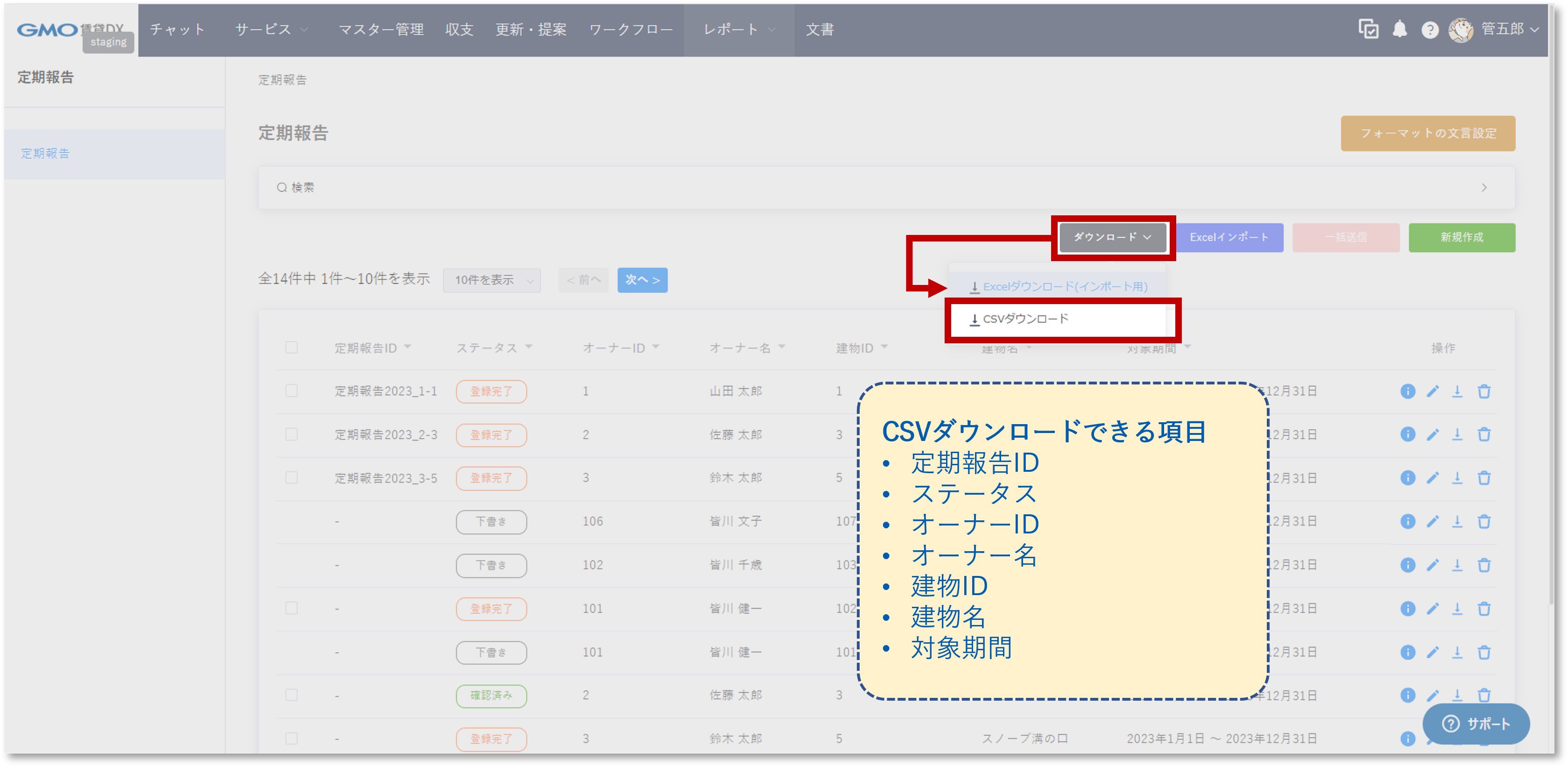This screenshot has height=767, width=1568.
Task: Open the レポート menu
Action: 730,29
